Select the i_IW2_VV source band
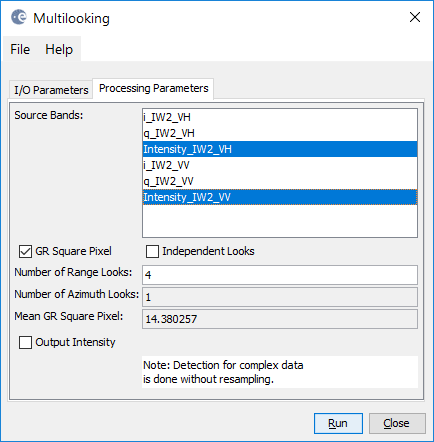The width and height of the screenshot is (434, 442). tap(280, 165)
